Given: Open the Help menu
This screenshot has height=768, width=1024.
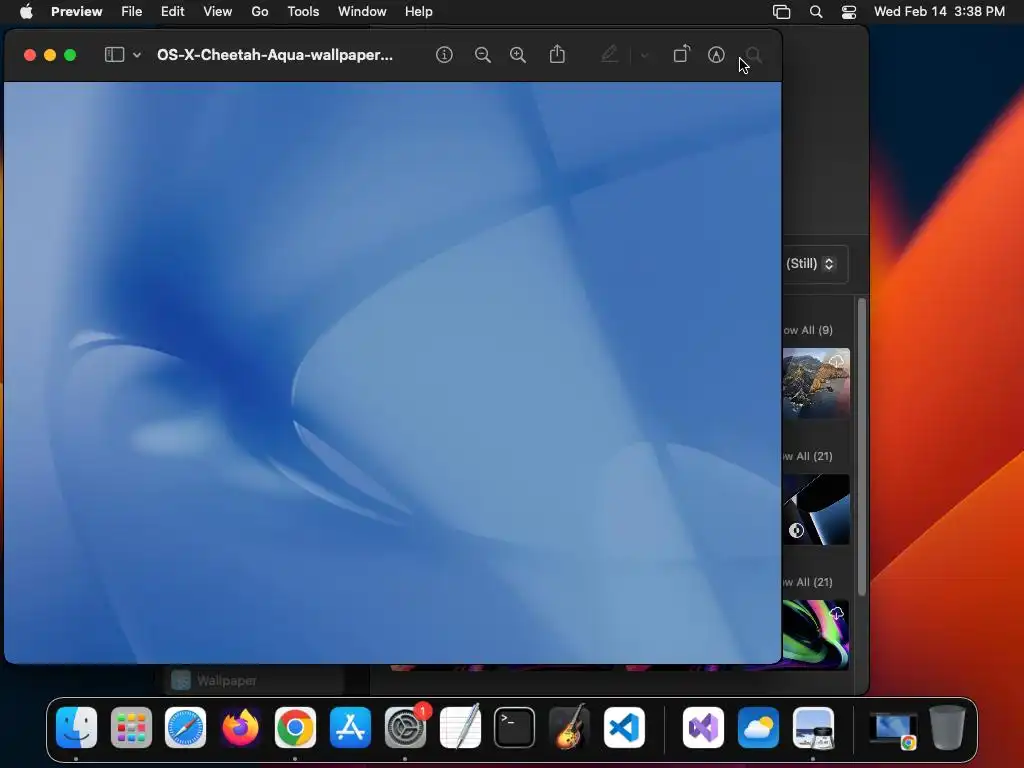Looking at the screenshot, I should coord(419,12).
